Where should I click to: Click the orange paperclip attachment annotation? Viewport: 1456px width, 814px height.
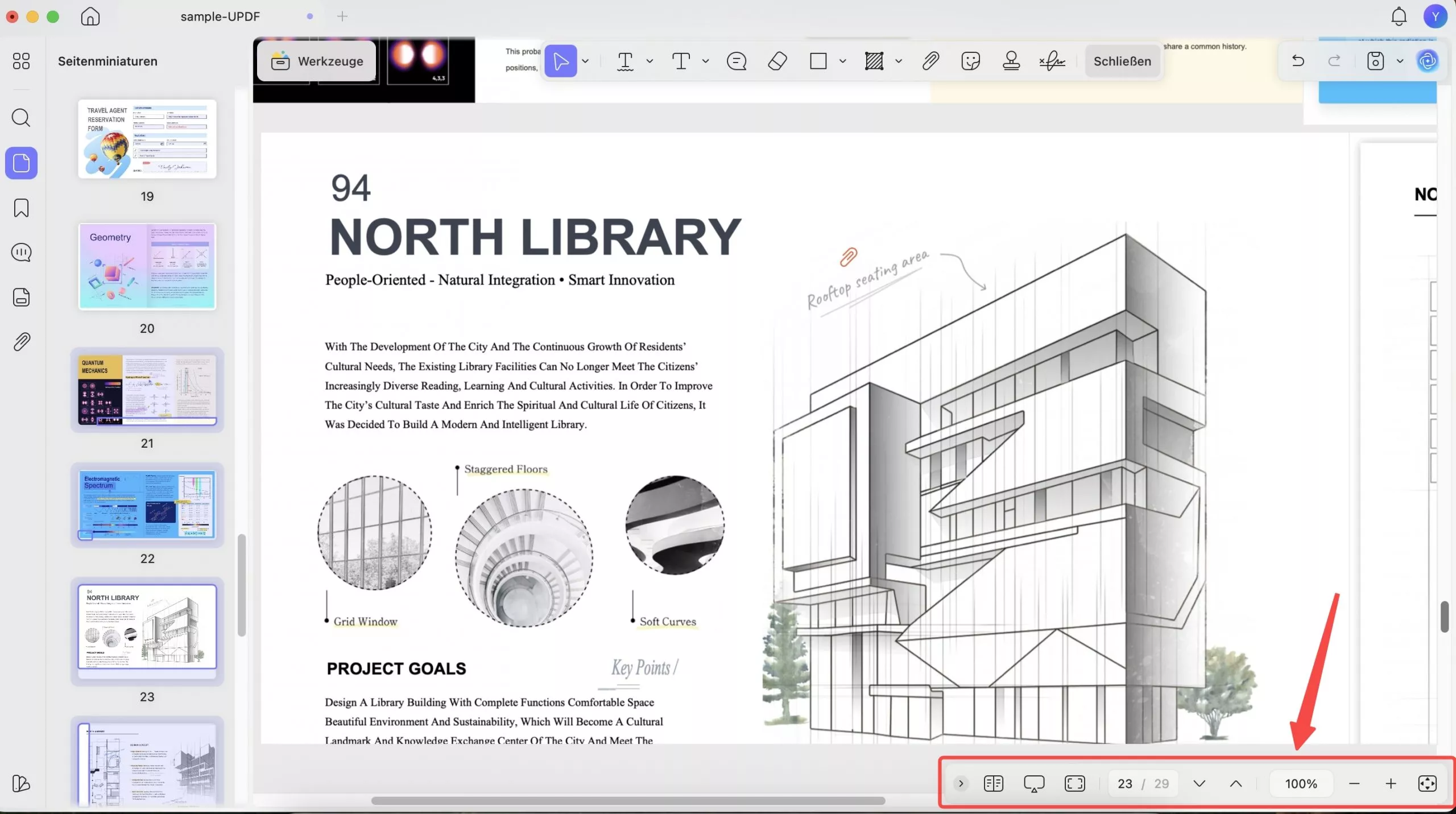coord(849,257)
